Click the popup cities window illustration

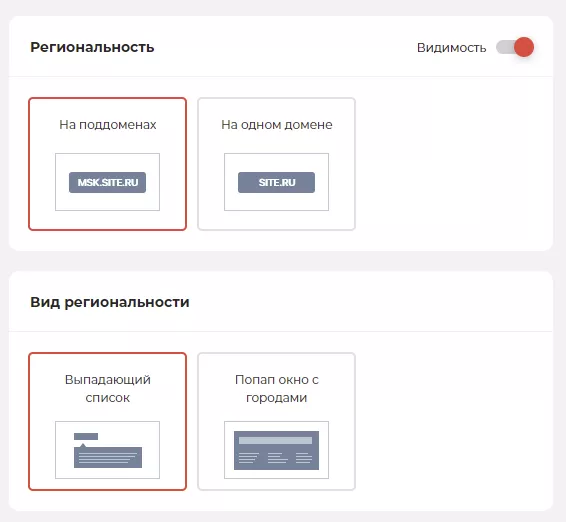pyautogui.click(x=277, y=450)
